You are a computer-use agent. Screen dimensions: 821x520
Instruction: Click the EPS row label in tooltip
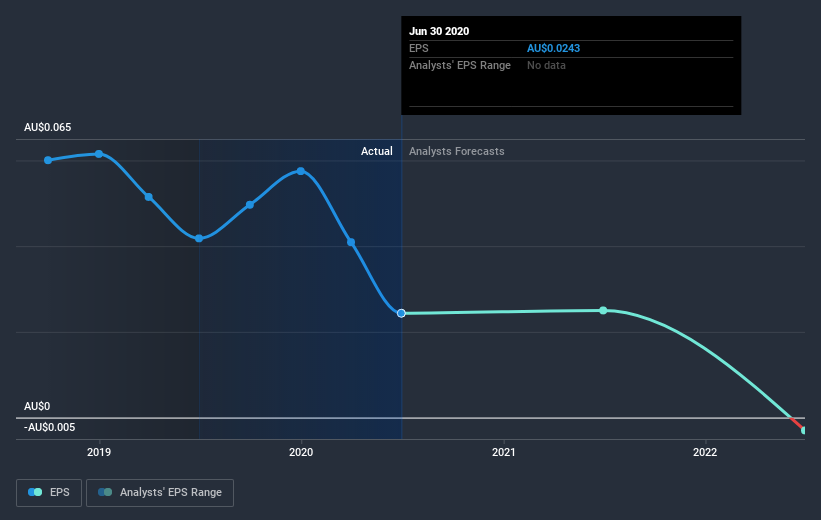419,48
